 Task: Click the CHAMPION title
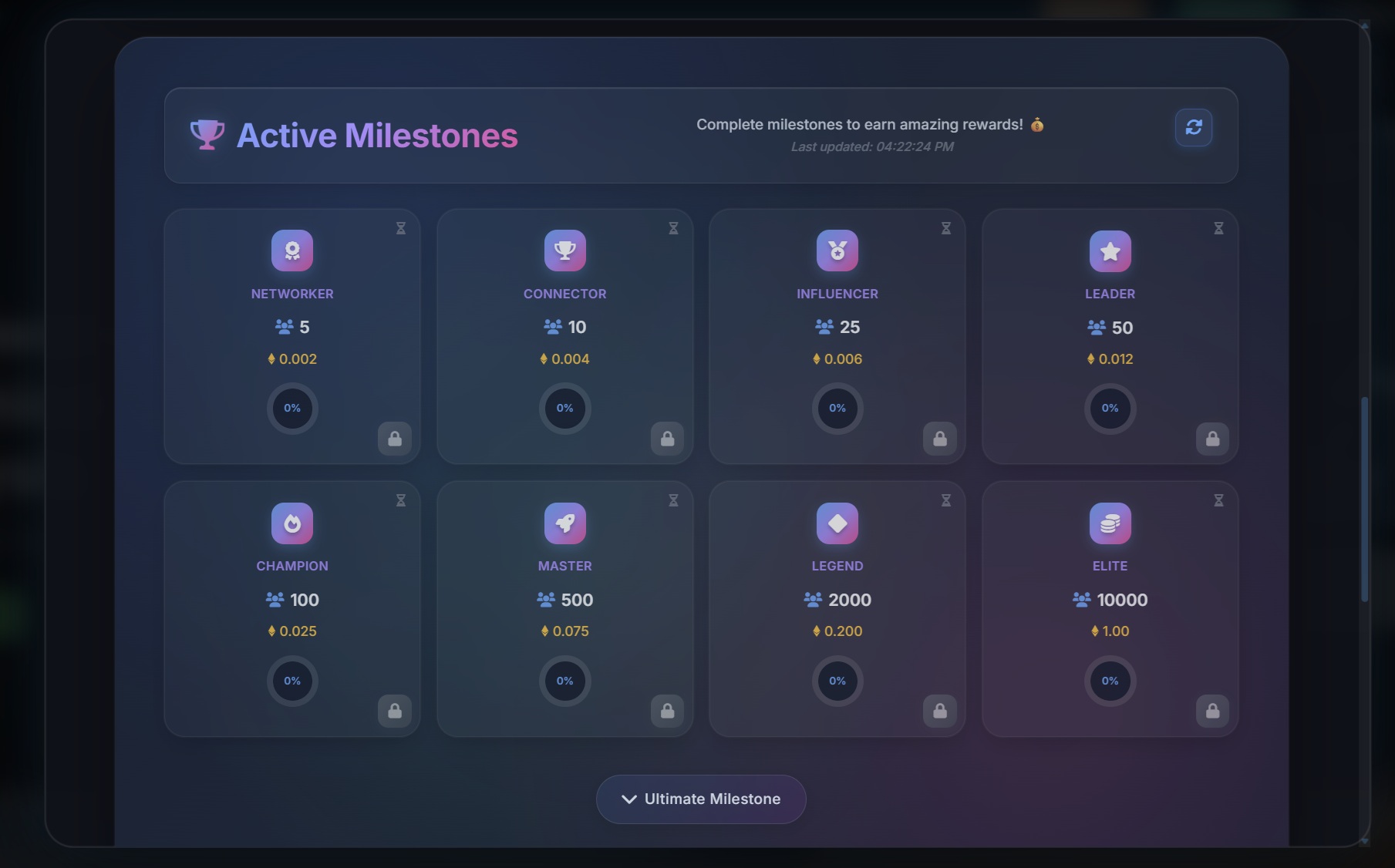pyautogui.click(x=292, y=566)
